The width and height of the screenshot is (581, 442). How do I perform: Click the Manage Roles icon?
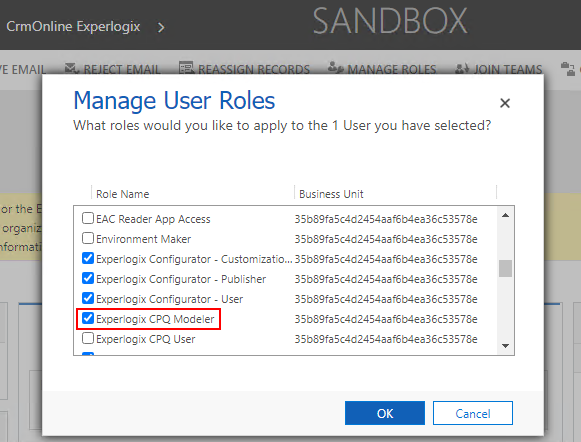pos(336,67)
